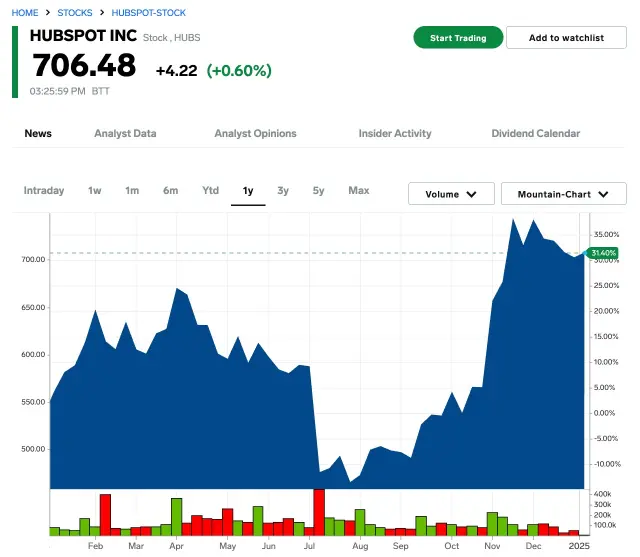Open the Dividend Calendar tab
Viewport: 640px width, 557px height.
tap(535, 133)
